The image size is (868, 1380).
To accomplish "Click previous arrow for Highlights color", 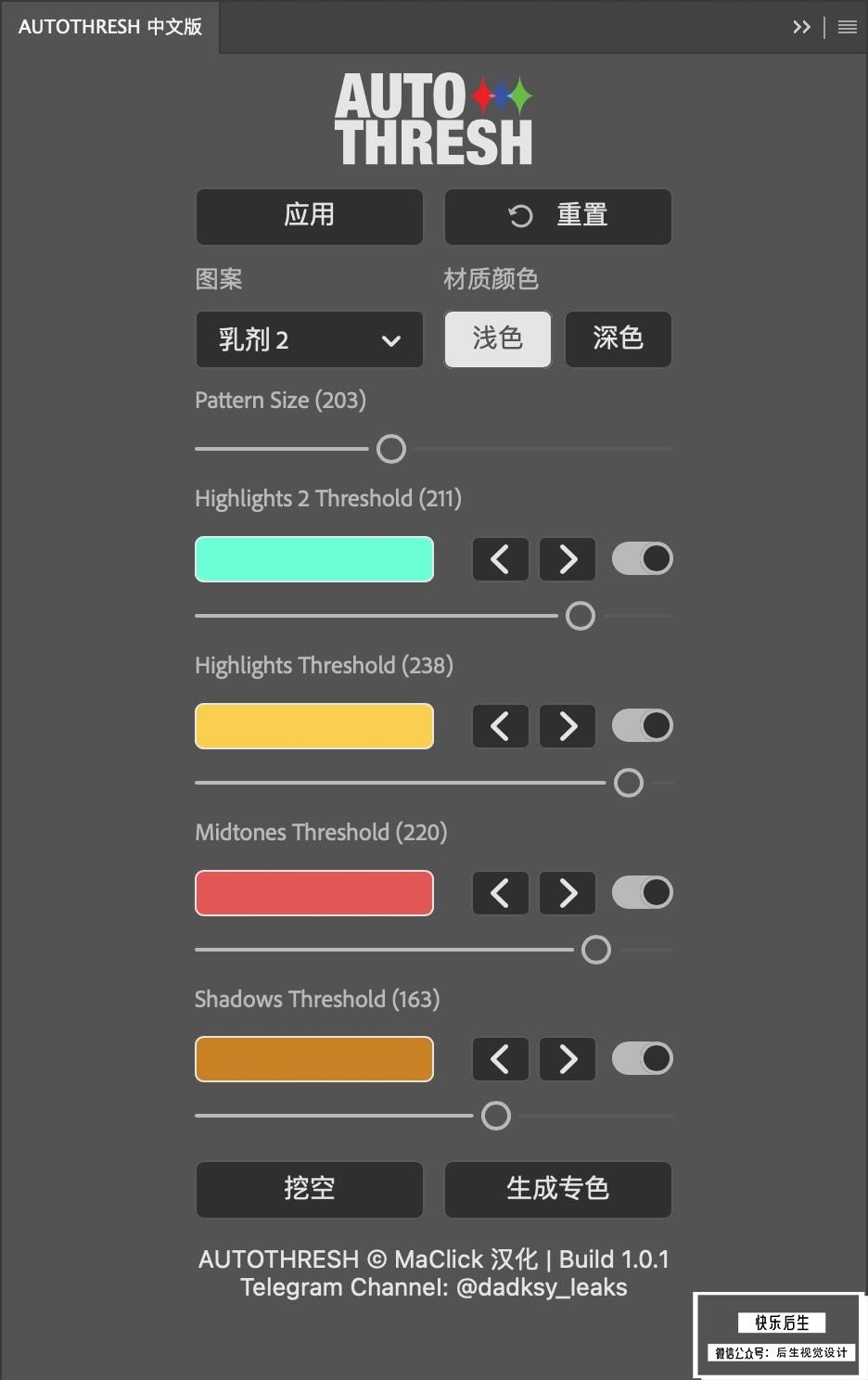I will (x=500, y=726).
